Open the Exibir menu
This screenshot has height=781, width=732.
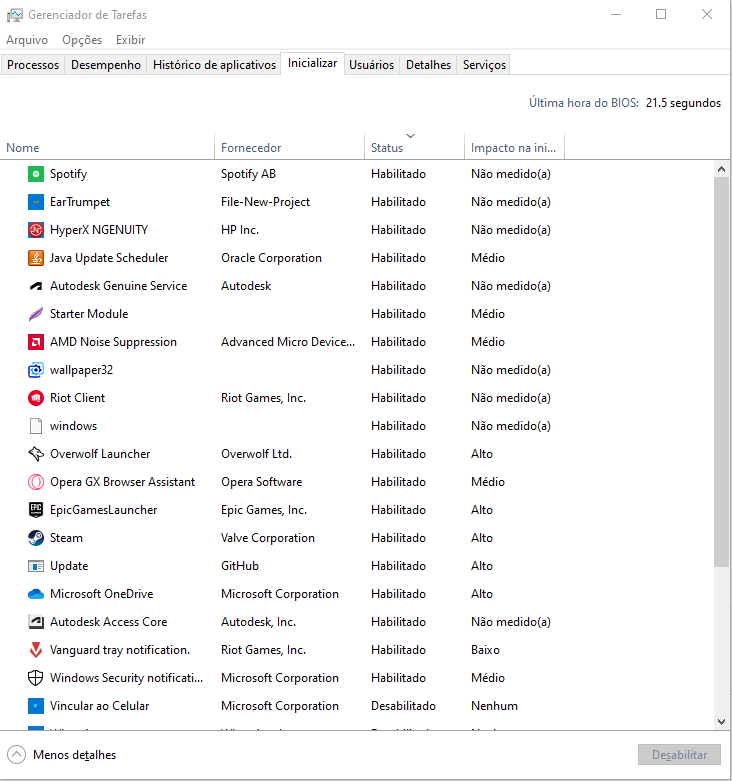pos(130,40)
